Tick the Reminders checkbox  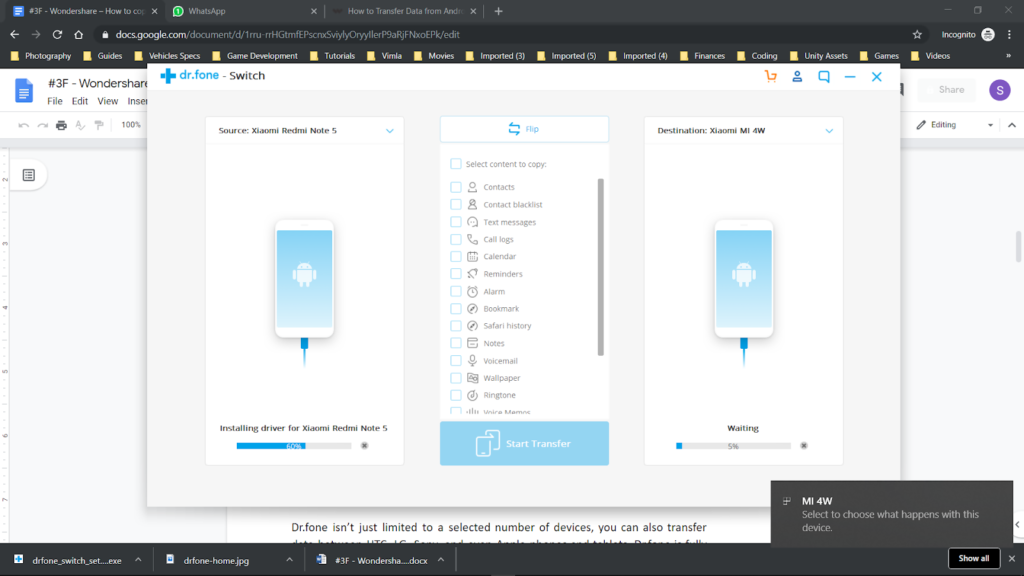tap(456, 274)
